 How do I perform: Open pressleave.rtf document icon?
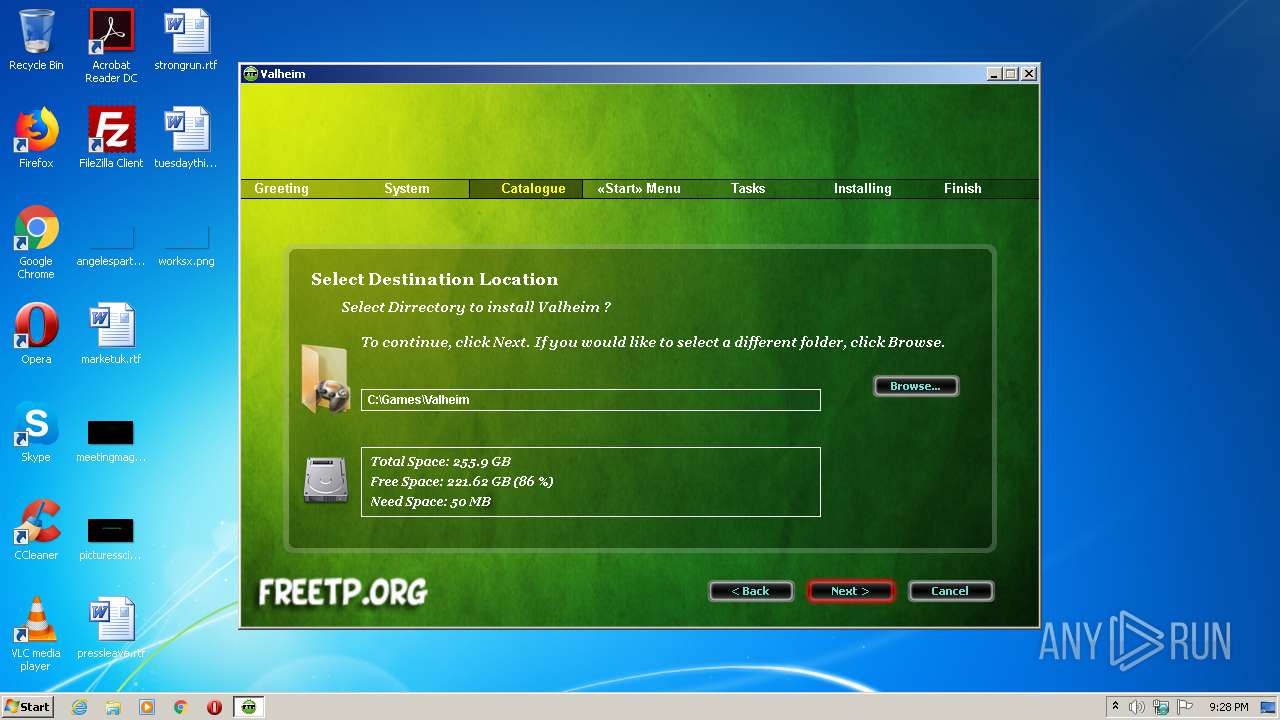tap(111, 628)
